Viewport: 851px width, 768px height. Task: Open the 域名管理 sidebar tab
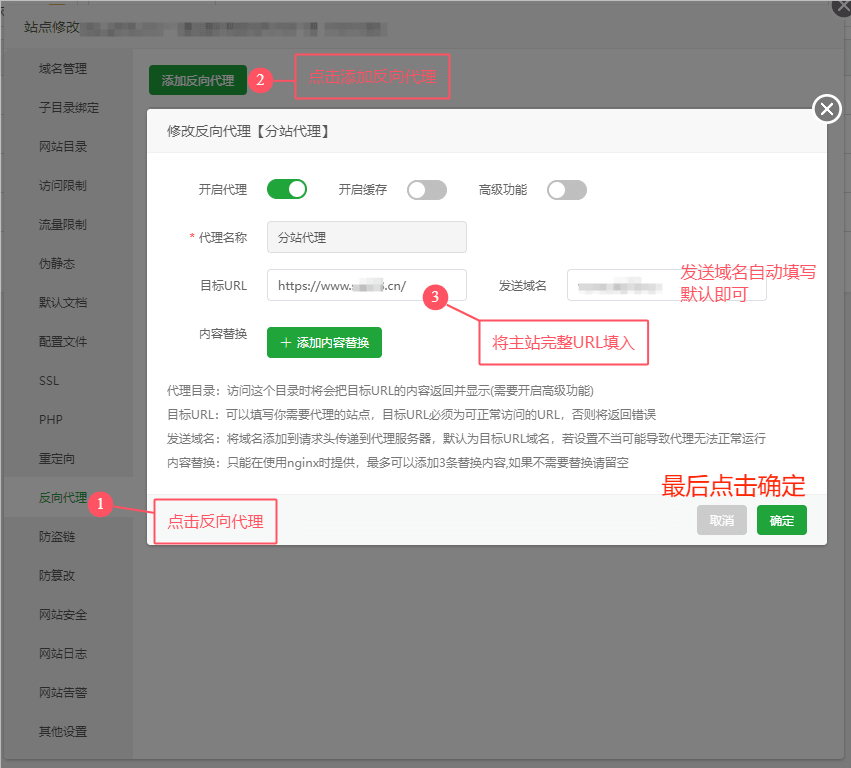[x=63, y=69]
